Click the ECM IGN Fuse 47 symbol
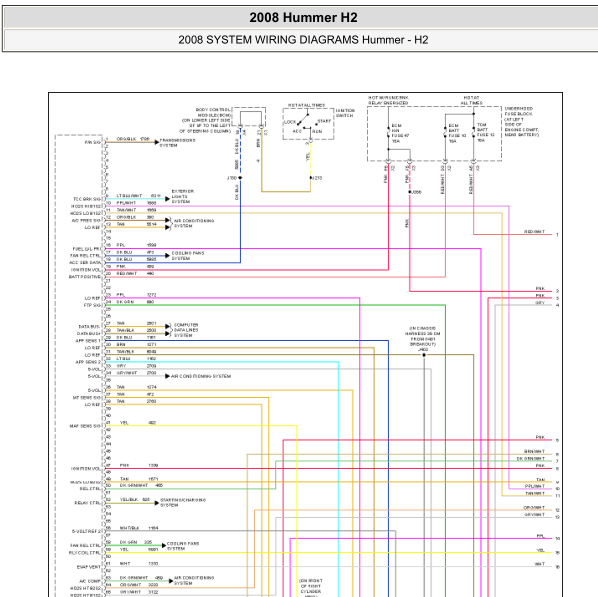 (x=388, y=132)
